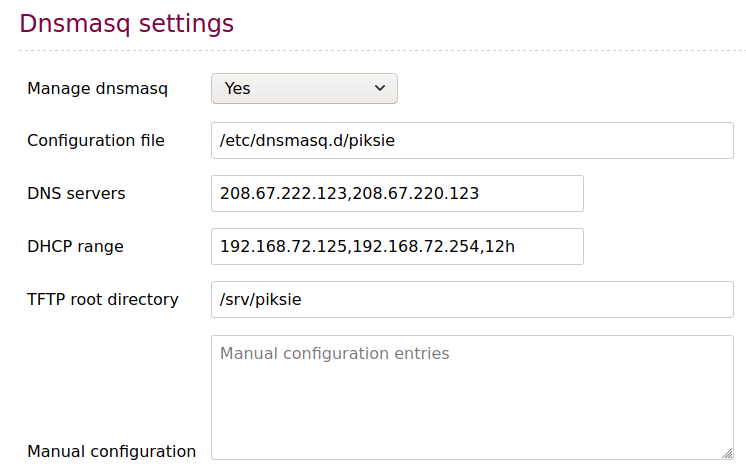Click the Configuration file label
Image resolution: width=746 pixels, height=473 pixels.
pos(96,141)
